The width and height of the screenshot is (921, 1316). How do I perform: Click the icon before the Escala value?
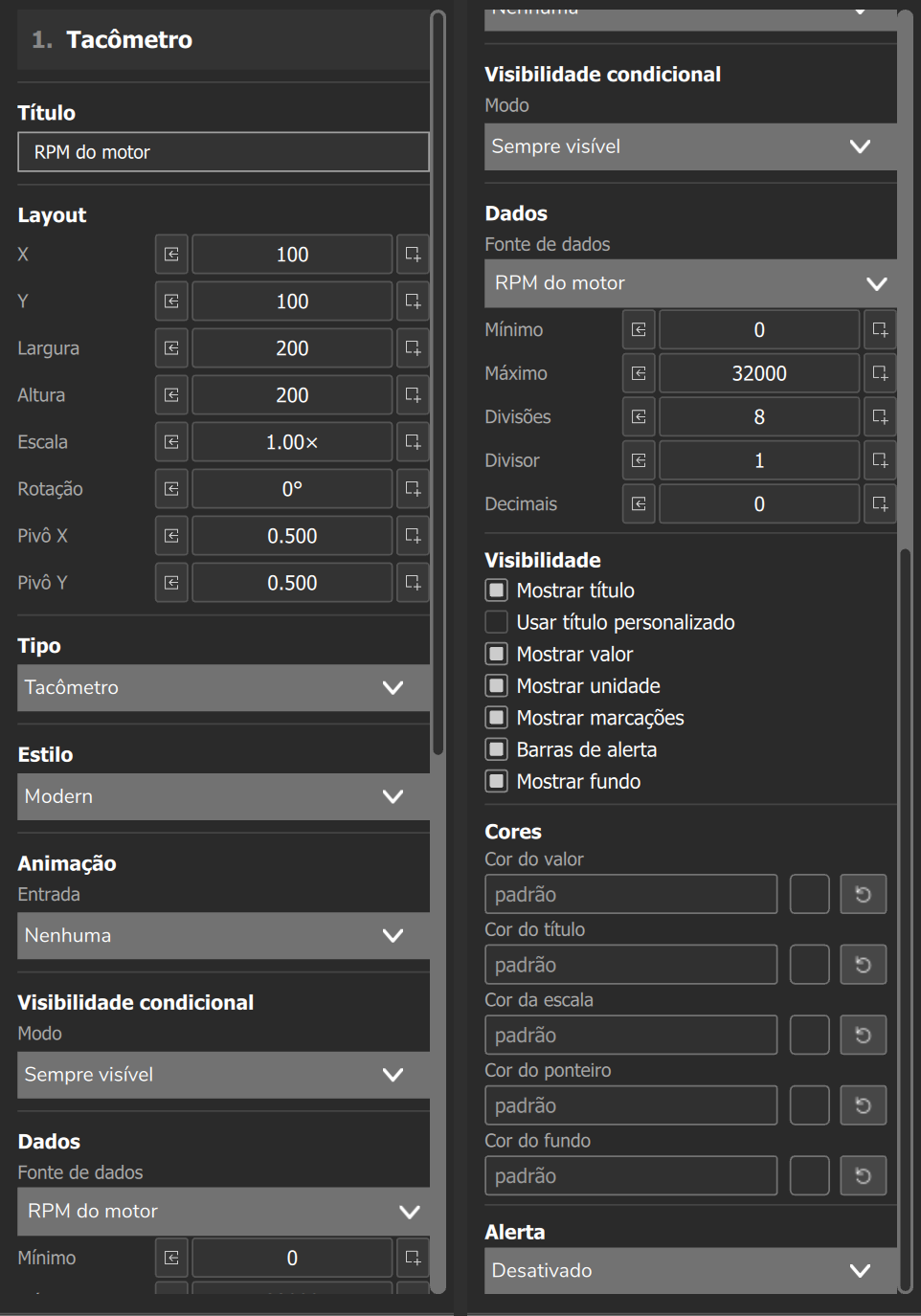(171, 442)
